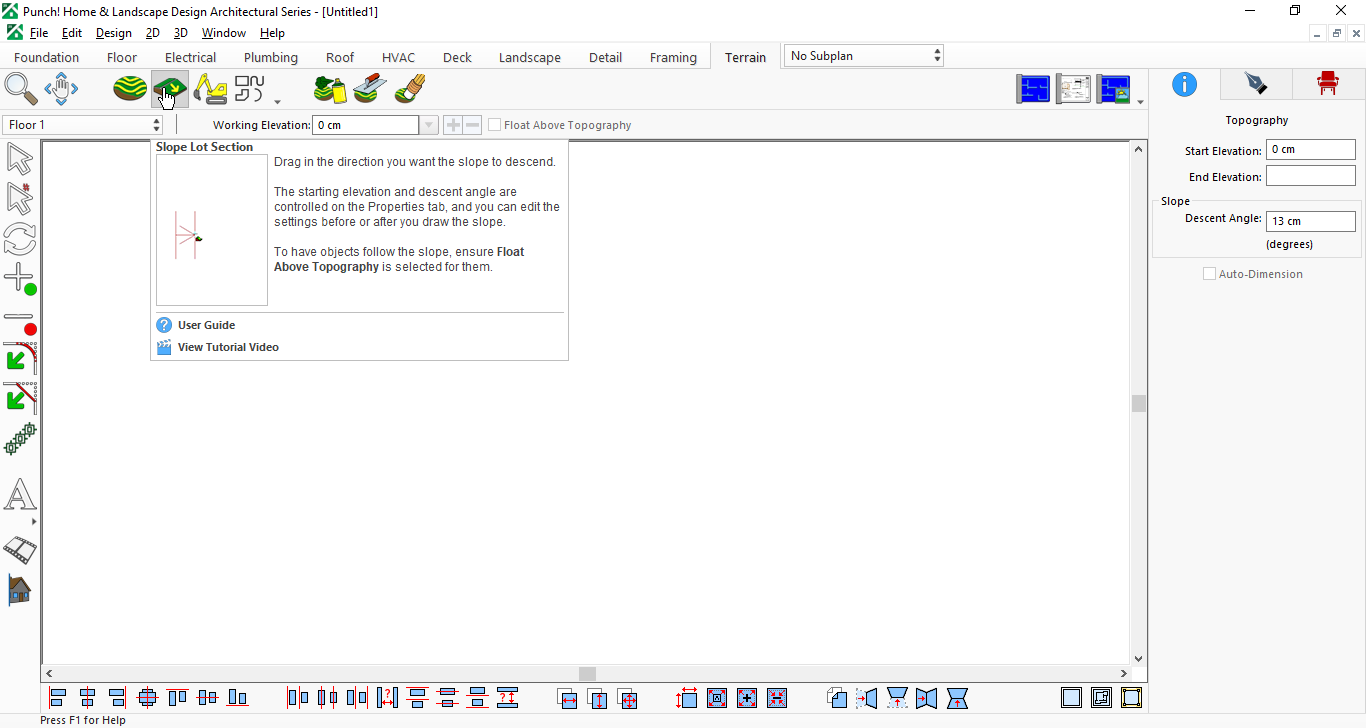Expand the Working Elevation dropdown arrow

pos(429,125)
